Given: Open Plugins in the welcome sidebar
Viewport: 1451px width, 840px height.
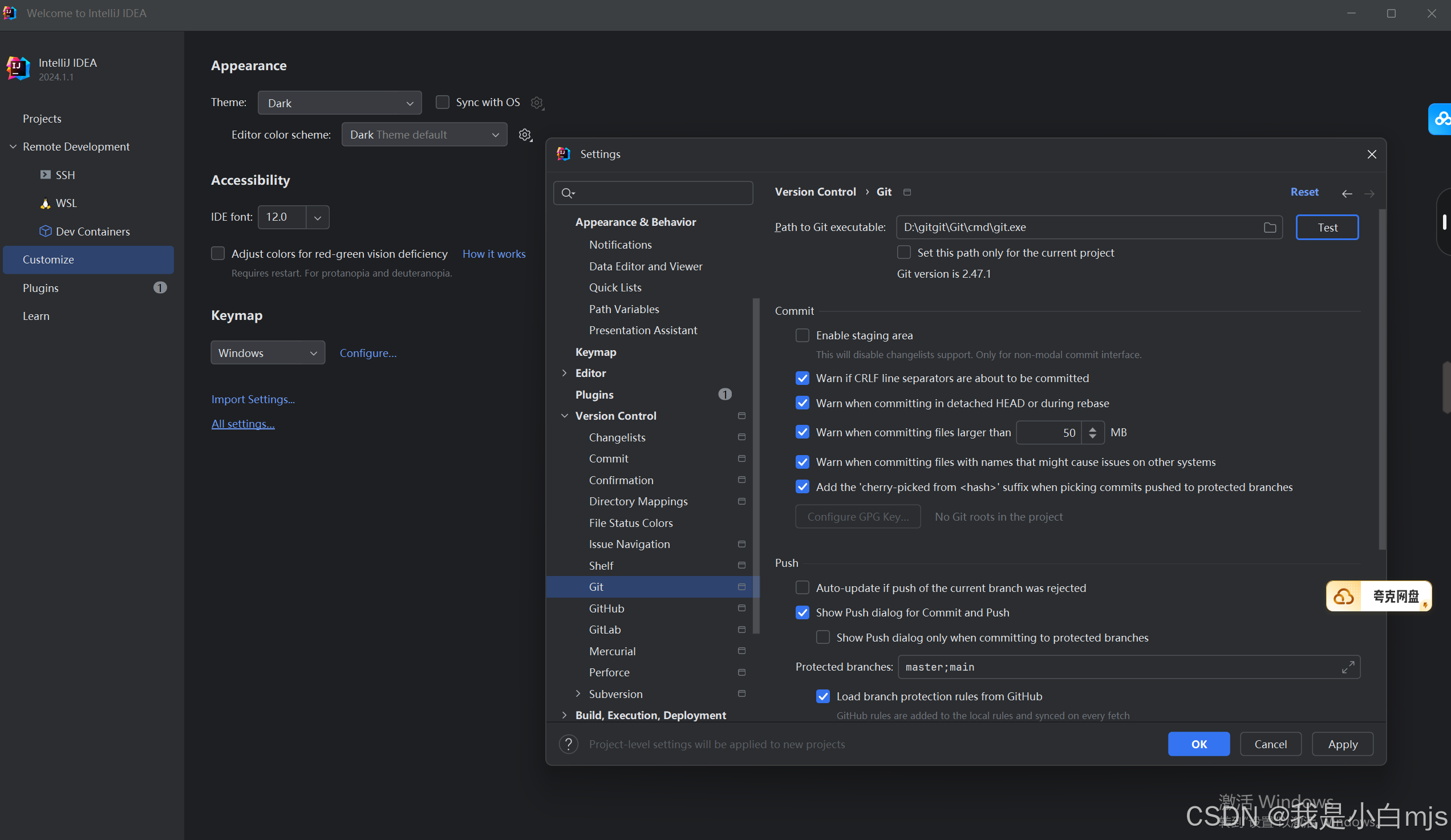Looking at the screenshot, I should [40, 288].
